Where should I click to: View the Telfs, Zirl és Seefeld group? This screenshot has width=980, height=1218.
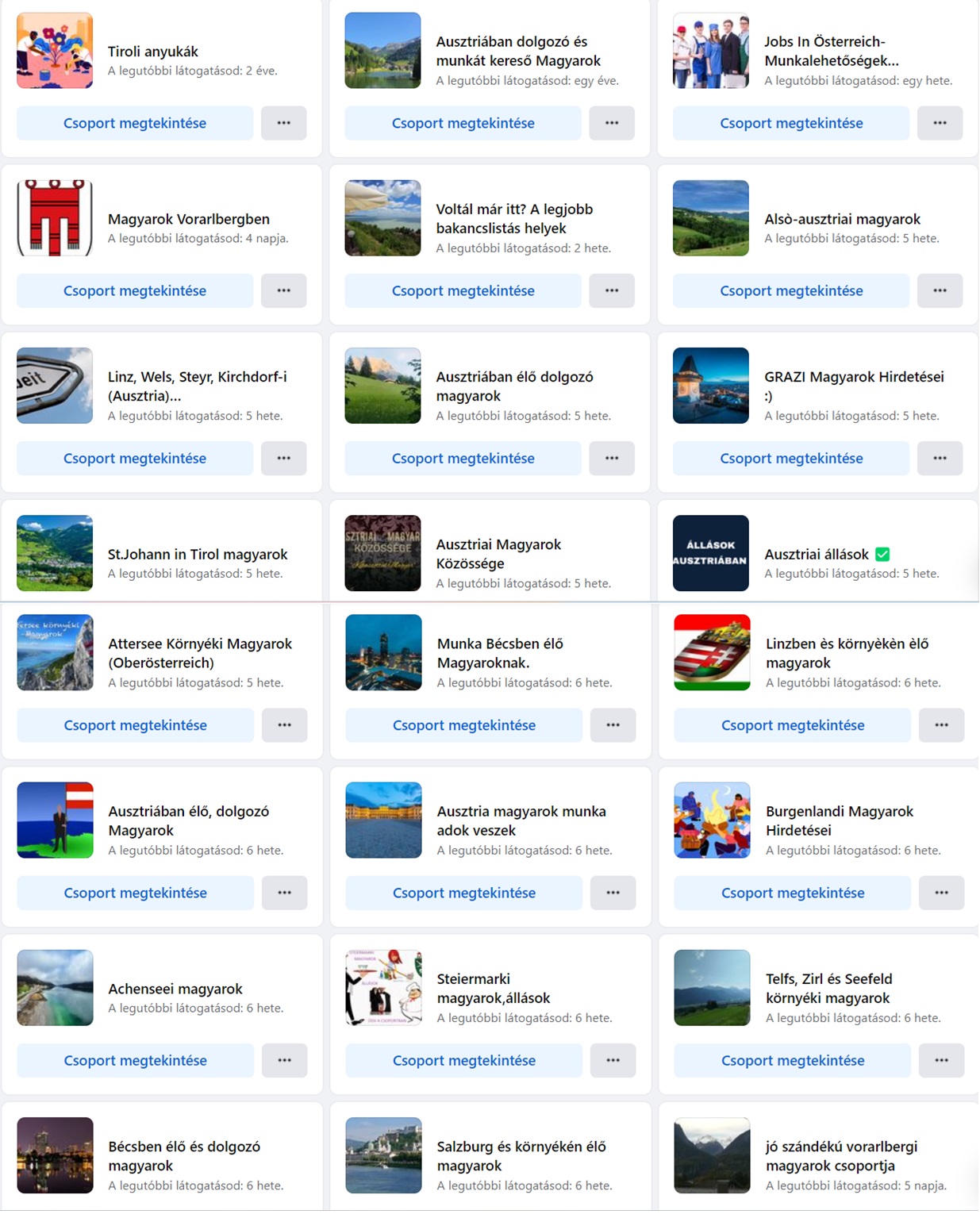coord(792,1060)
